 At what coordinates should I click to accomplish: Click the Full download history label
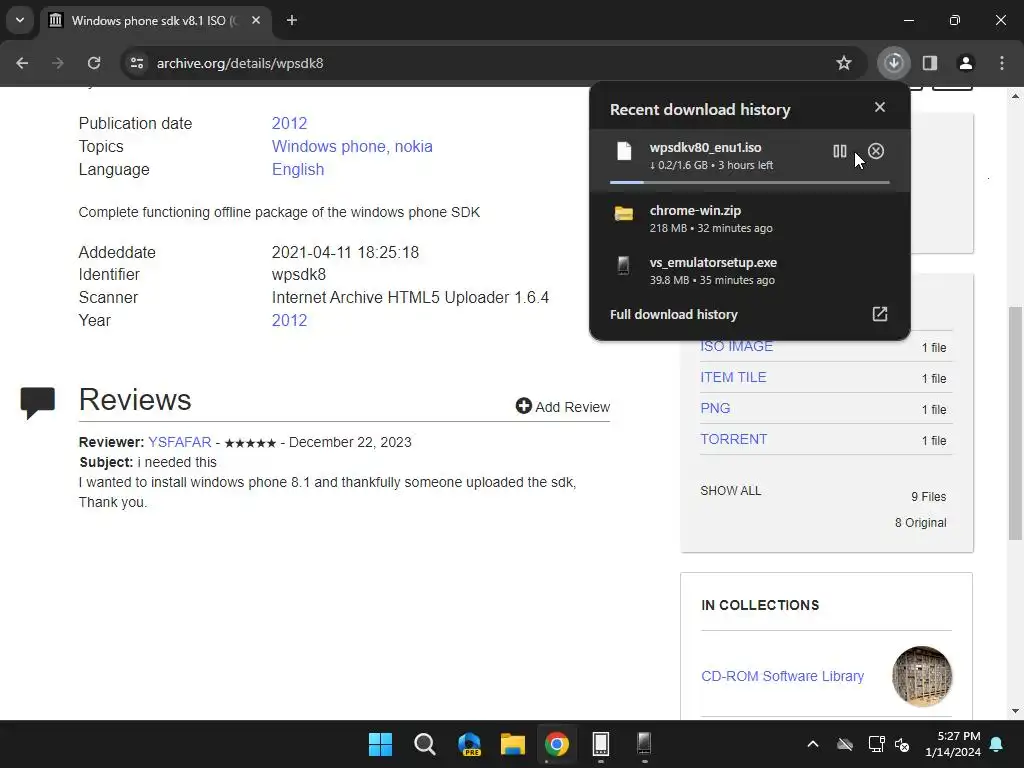point(673,315)
